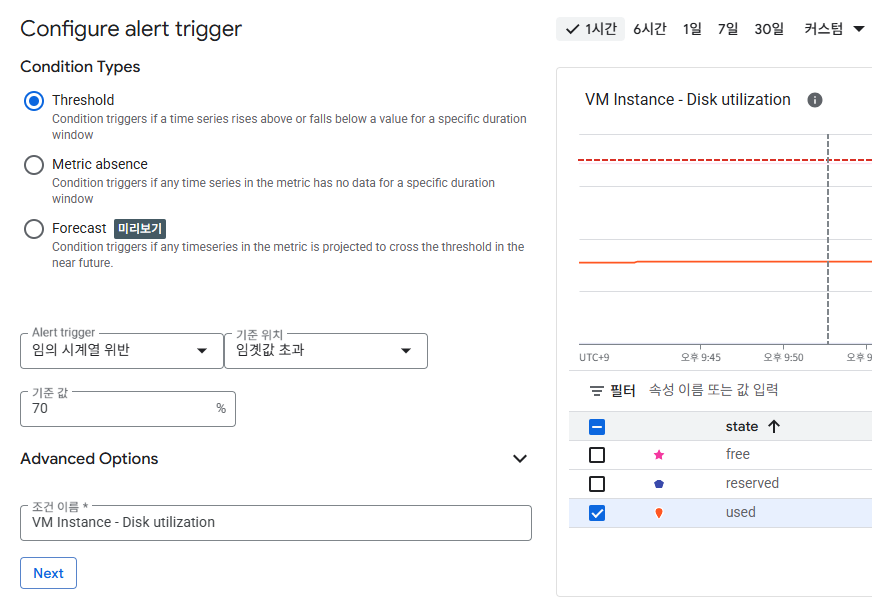Sort by state using the up arrow
This screenshot has width=872, height=598.
[774, 427]
